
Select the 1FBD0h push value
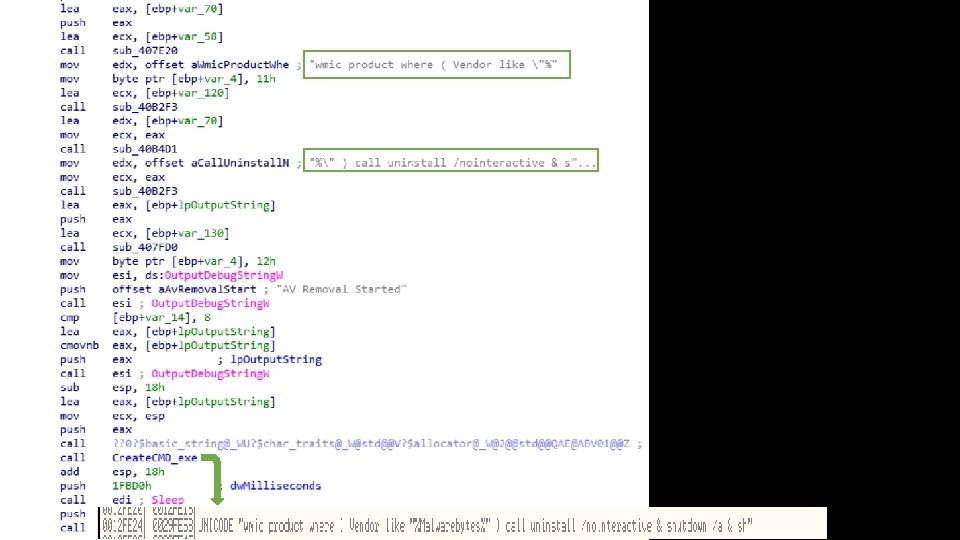[132, 486]
